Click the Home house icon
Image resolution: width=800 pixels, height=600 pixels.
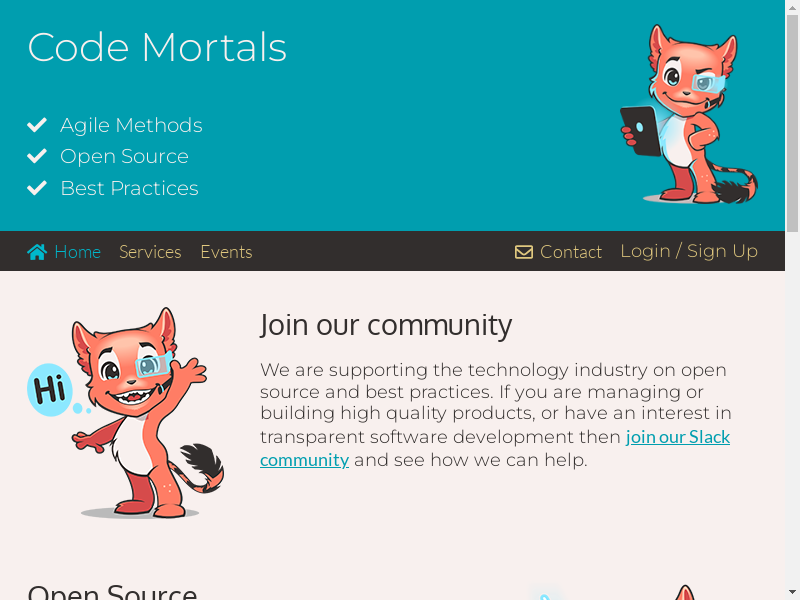pyautogui.click(x=37, y=252)
